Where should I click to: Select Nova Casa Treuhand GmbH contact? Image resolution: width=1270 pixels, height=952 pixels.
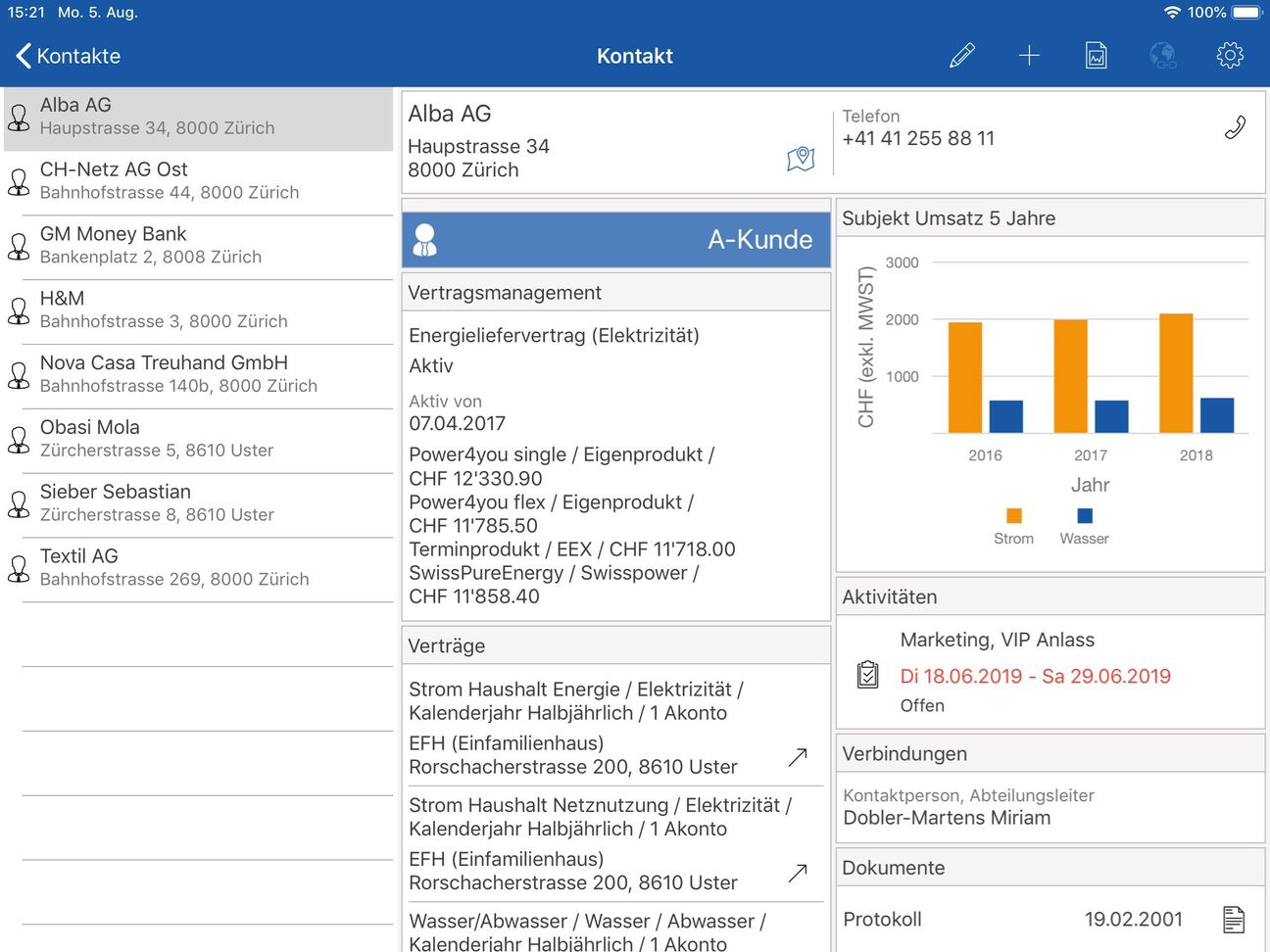(198, 375)
